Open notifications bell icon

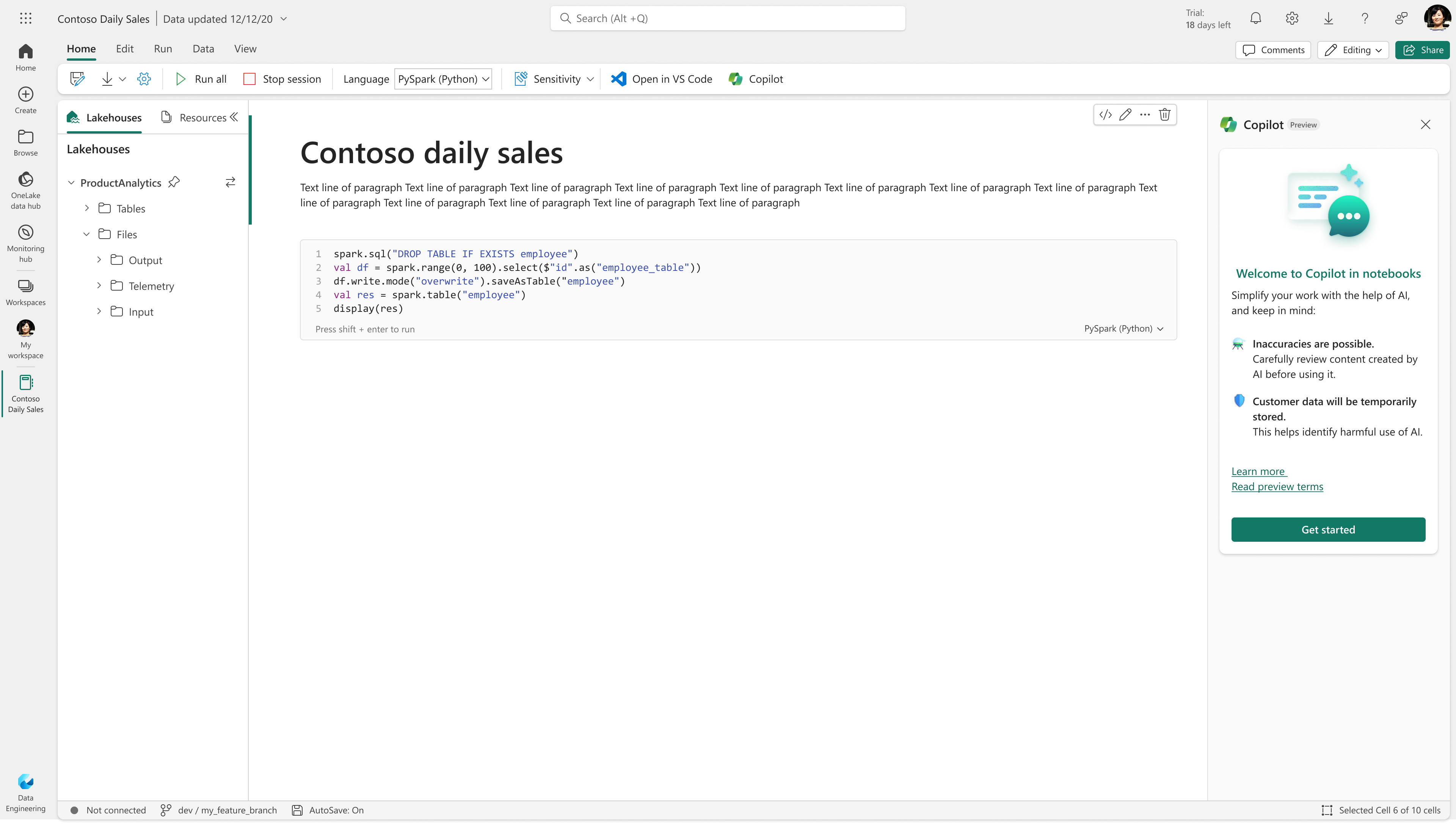pos(1255,19)
